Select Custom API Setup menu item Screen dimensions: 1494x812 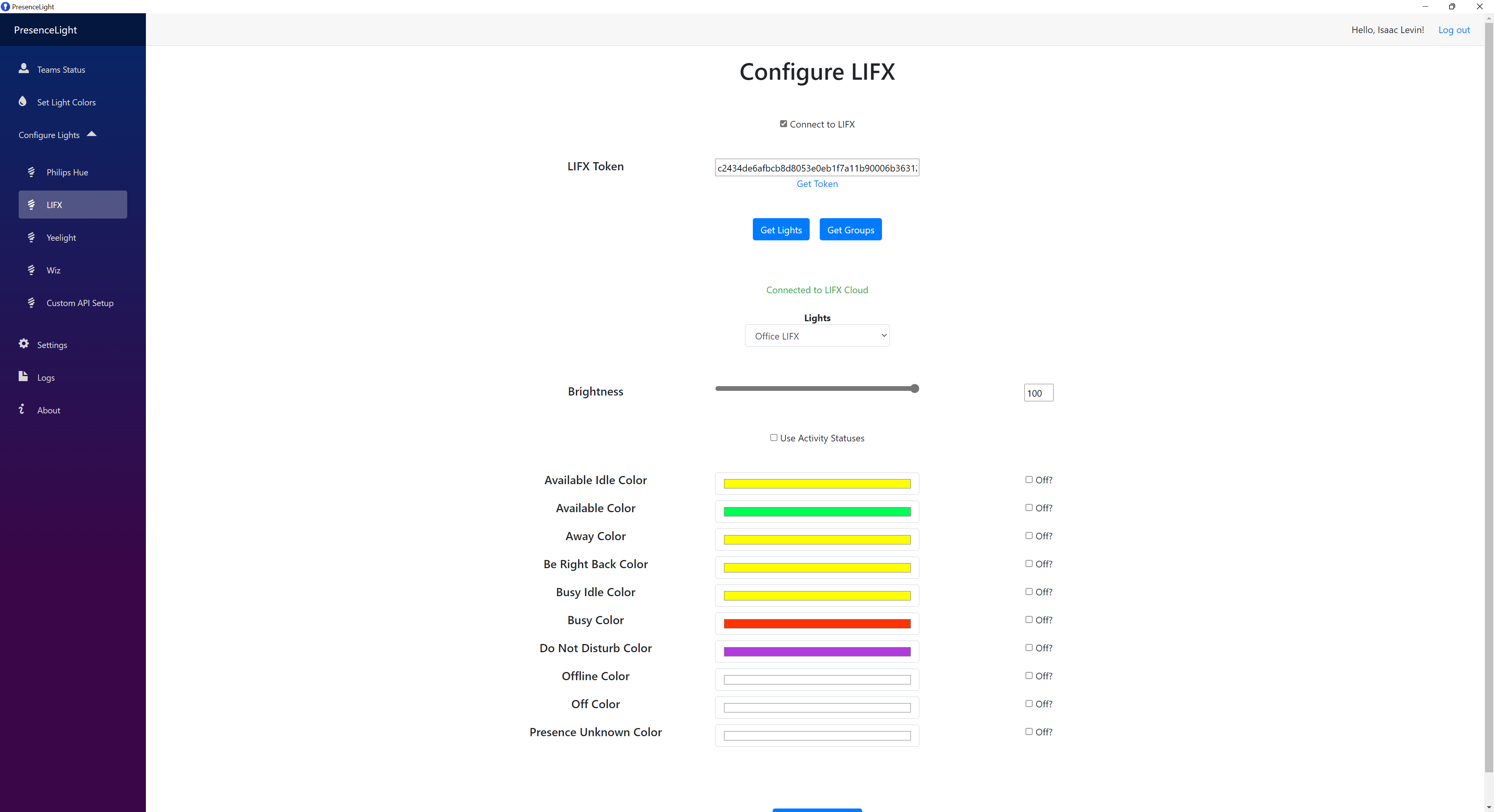(x=80, y=303)
